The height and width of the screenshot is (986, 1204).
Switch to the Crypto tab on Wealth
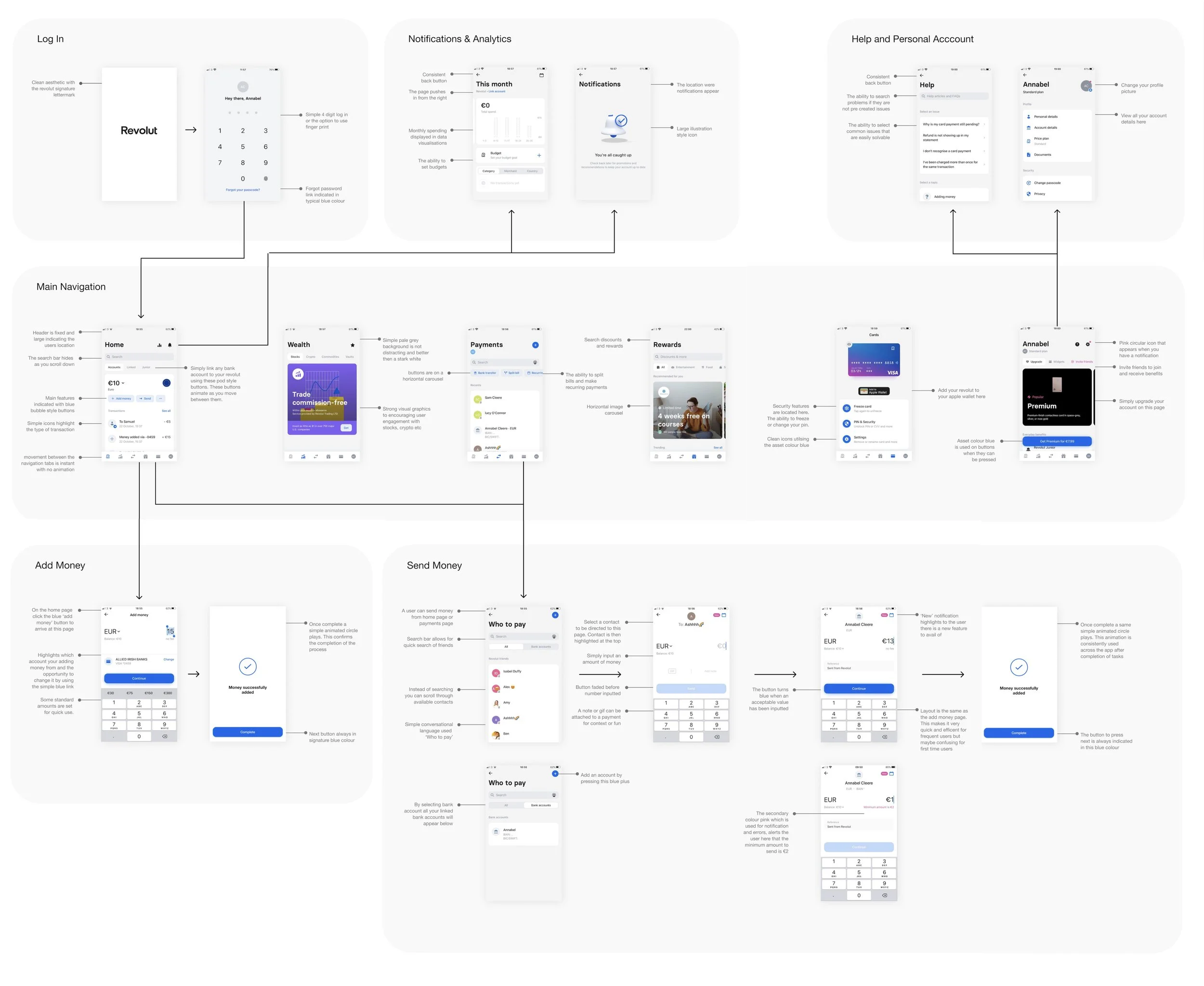click(311, 357)
